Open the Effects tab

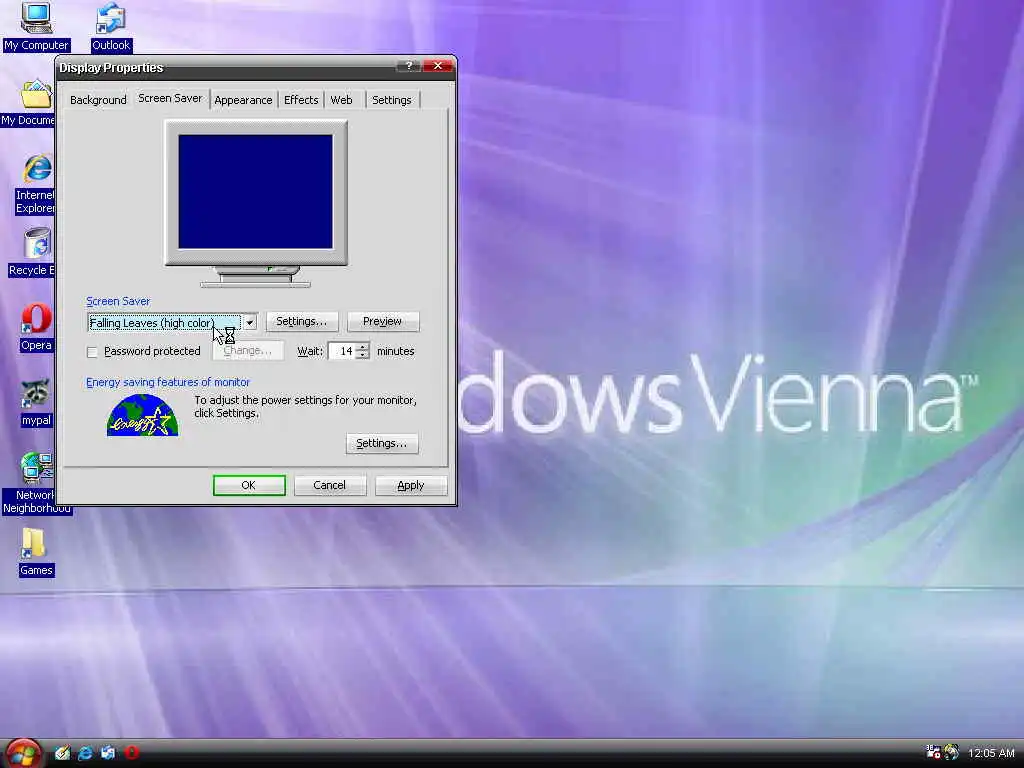pyautogui.click(x=301, y=100)
